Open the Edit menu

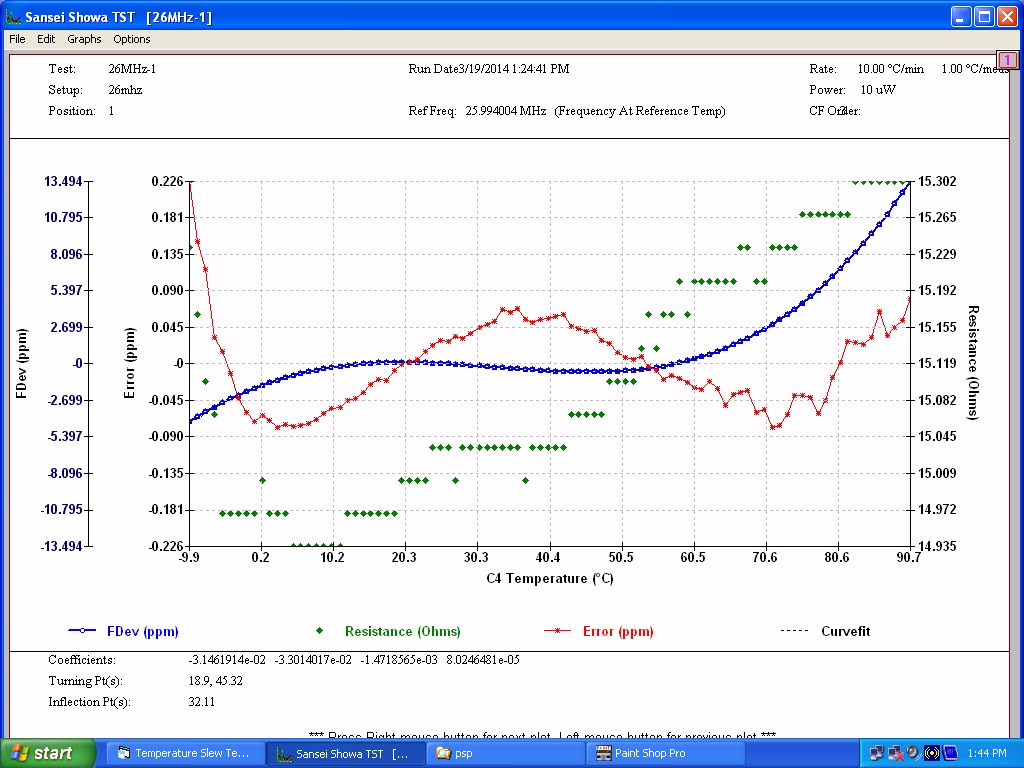point(46,39)
